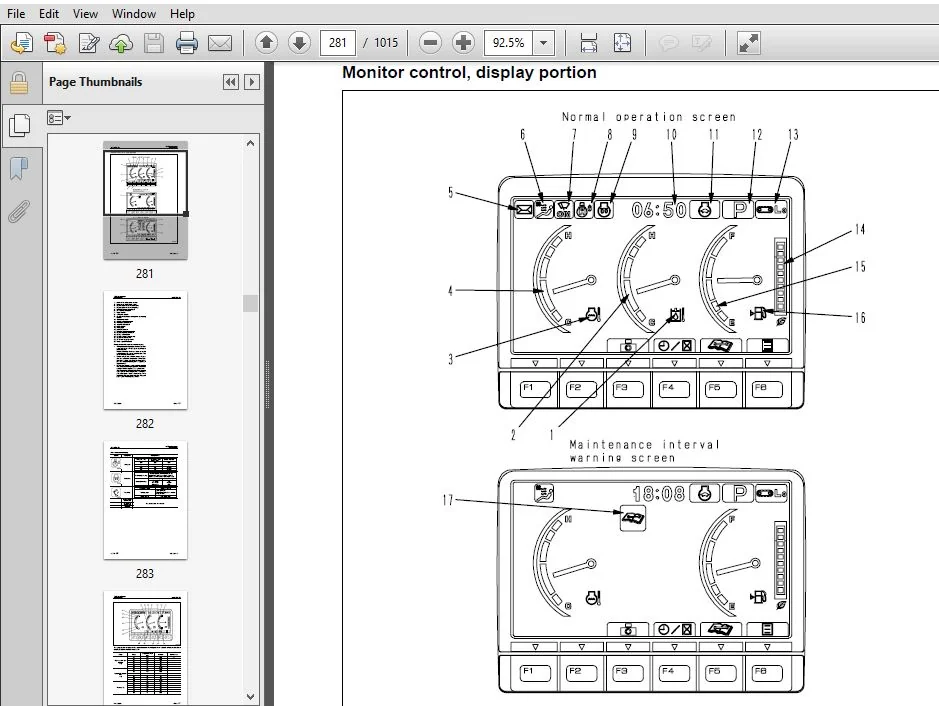Collapse the thumbnails panel with double arrow
Viewport: 939px width, 706px height.
click(x=231, y=82)
